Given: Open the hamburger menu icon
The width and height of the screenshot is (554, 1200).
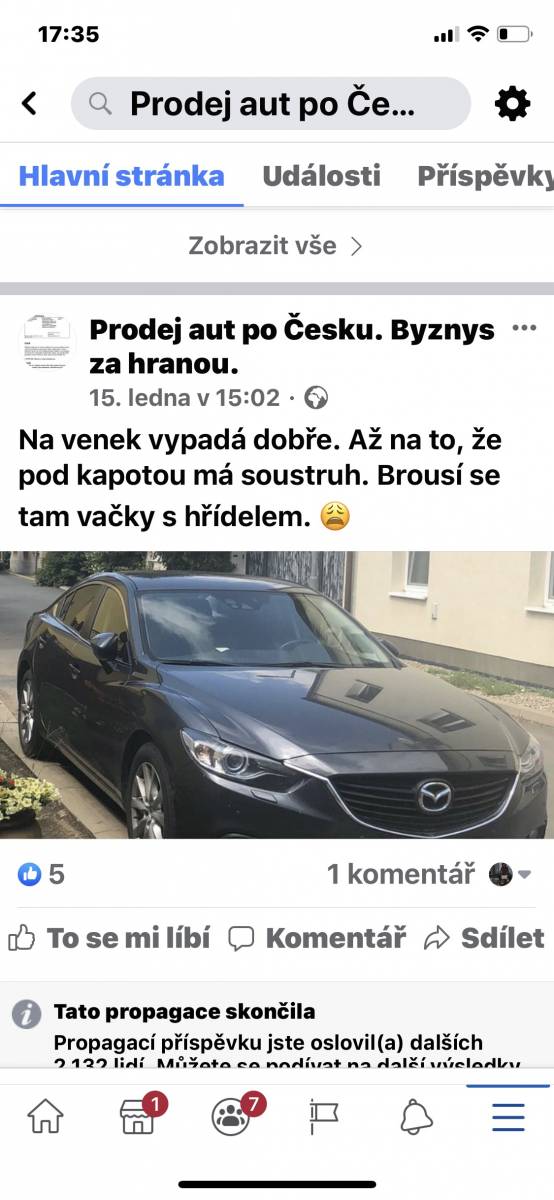Looking at the screenshot, I should point(508,1116).
